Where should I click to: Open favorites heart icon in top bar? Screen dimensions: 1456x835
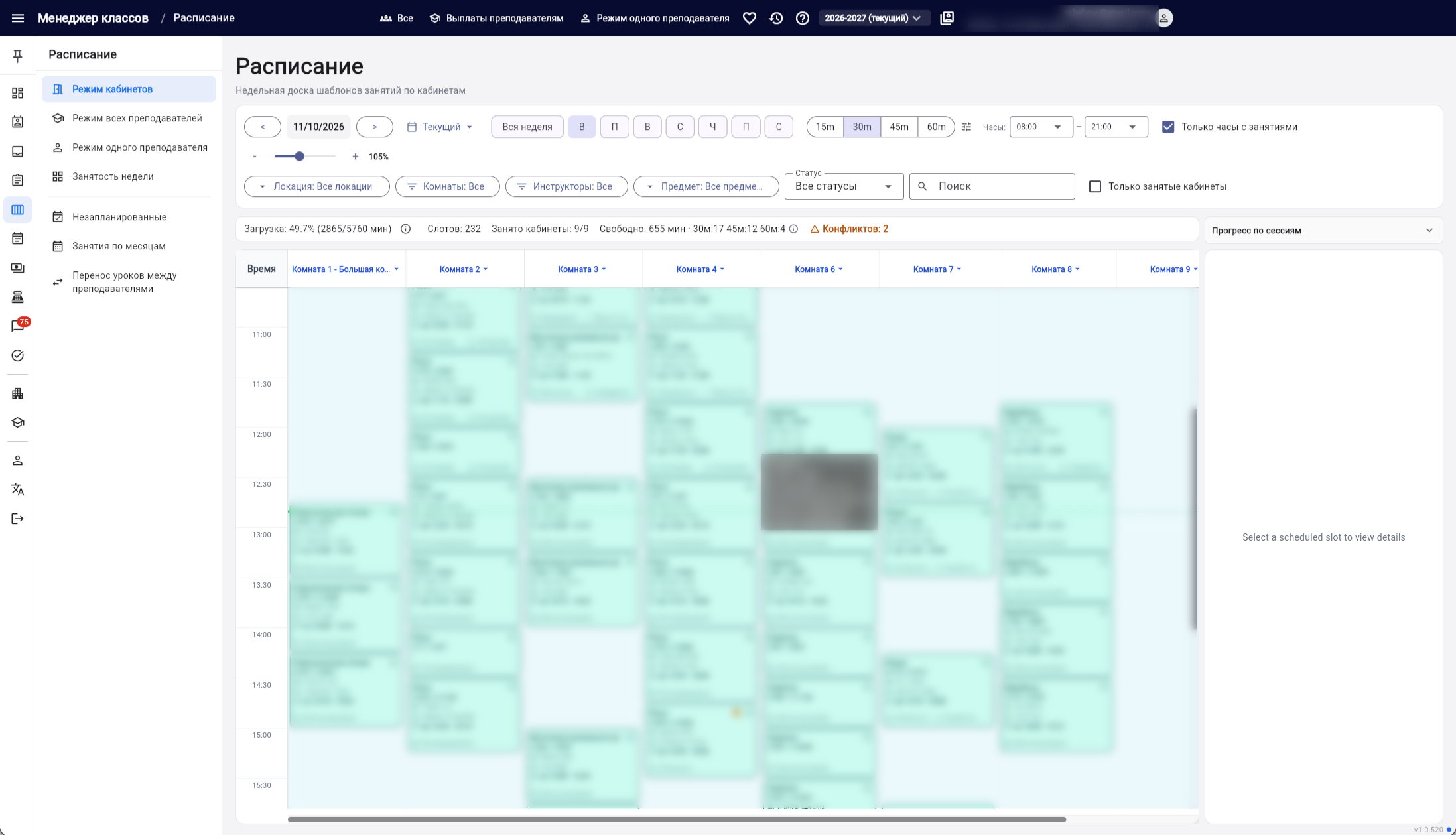[x=750, y=18]
